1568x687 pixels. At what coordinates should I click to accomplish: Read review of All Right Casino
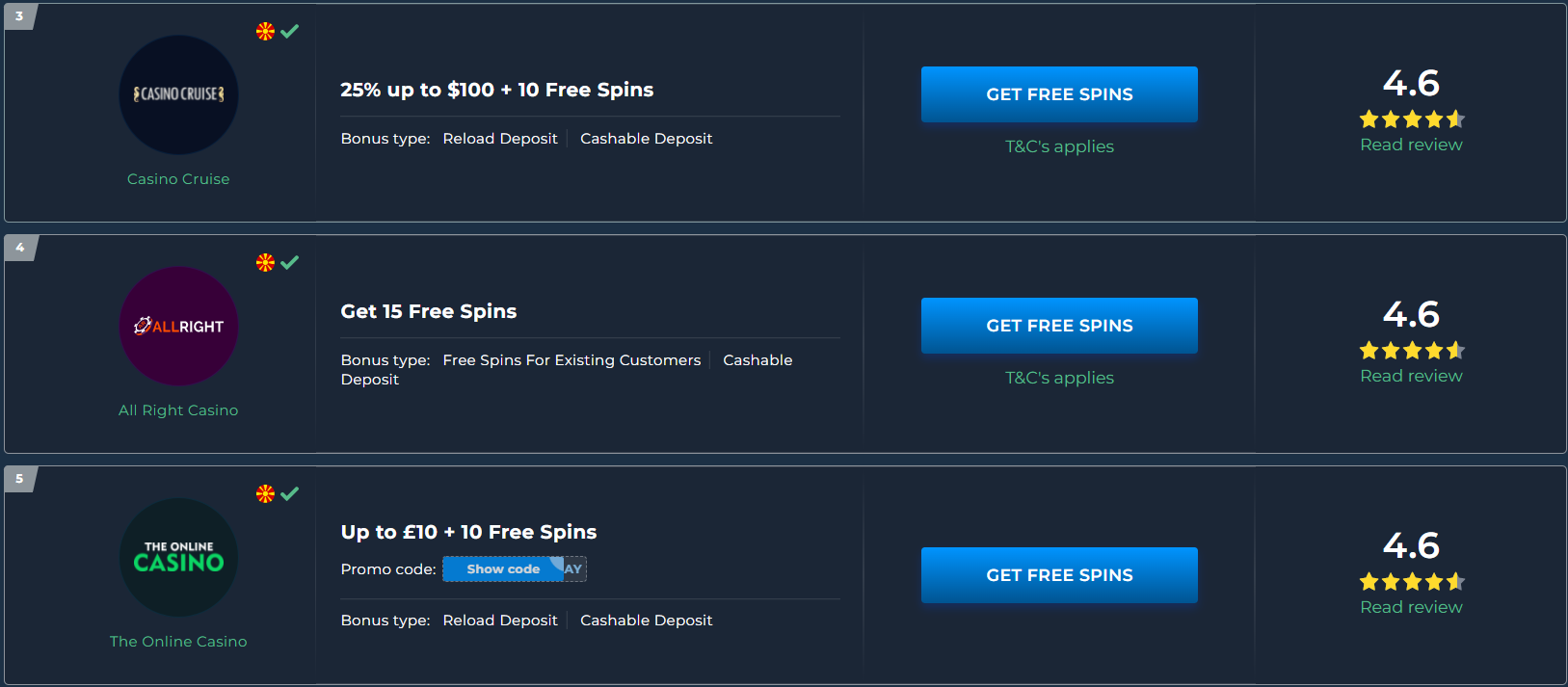(x=1411, y=376)
